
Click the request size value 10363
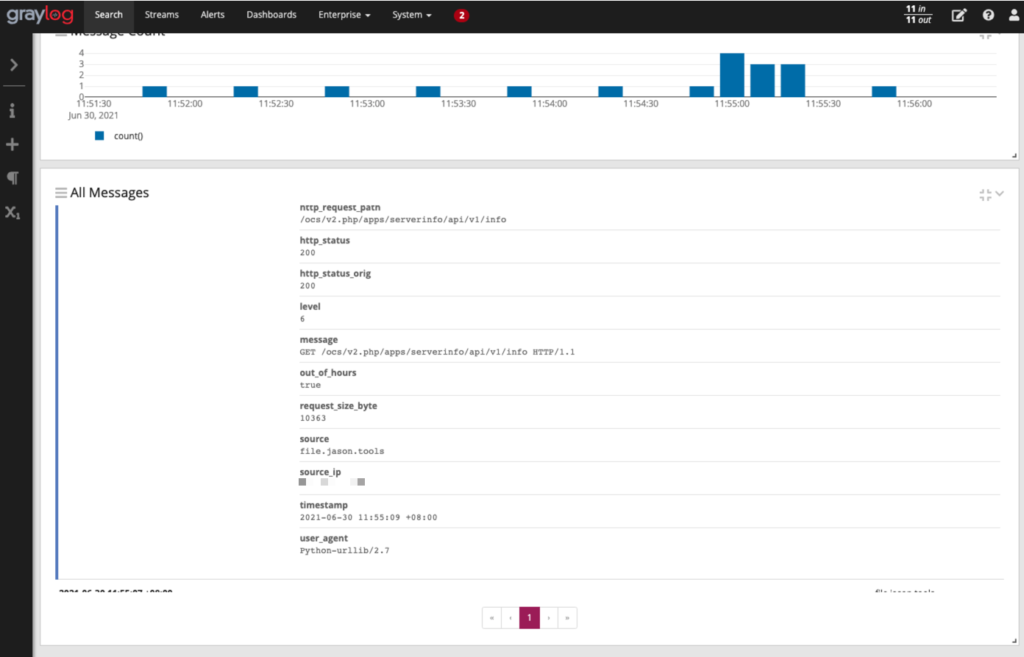click(x=313, y=418)
